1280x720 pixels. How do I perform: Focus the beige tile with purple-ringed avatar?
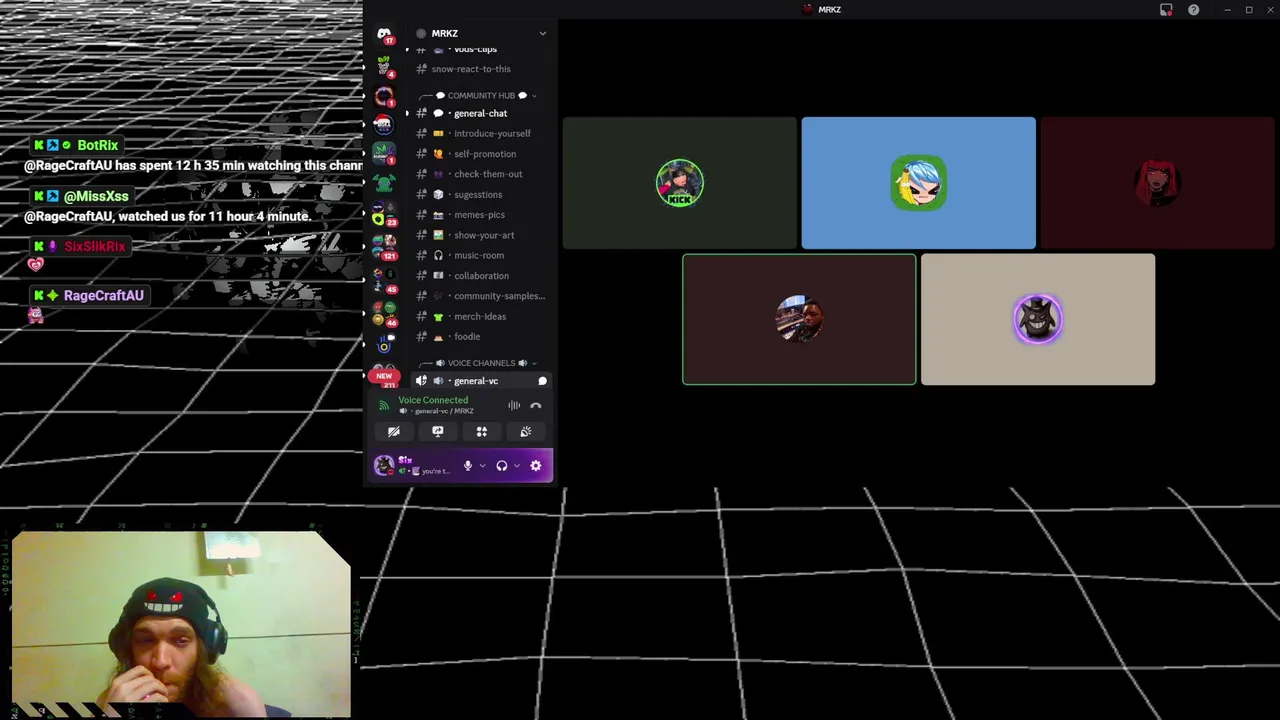(1038, 319)
